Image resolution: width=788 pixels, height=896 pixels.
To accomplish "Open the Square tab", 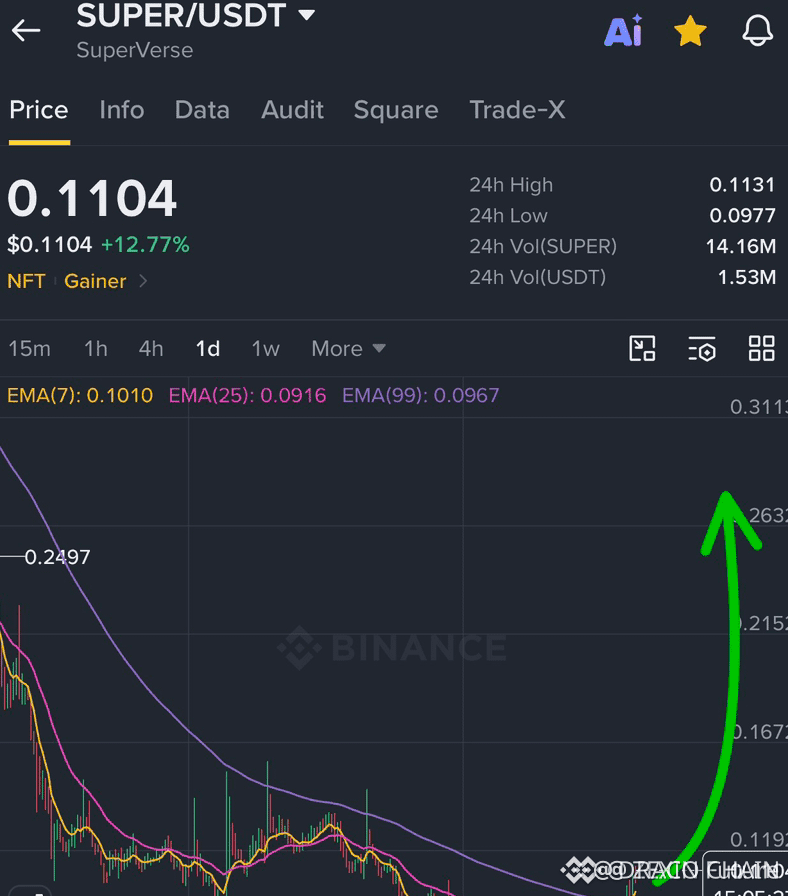I will coord(396,110).
